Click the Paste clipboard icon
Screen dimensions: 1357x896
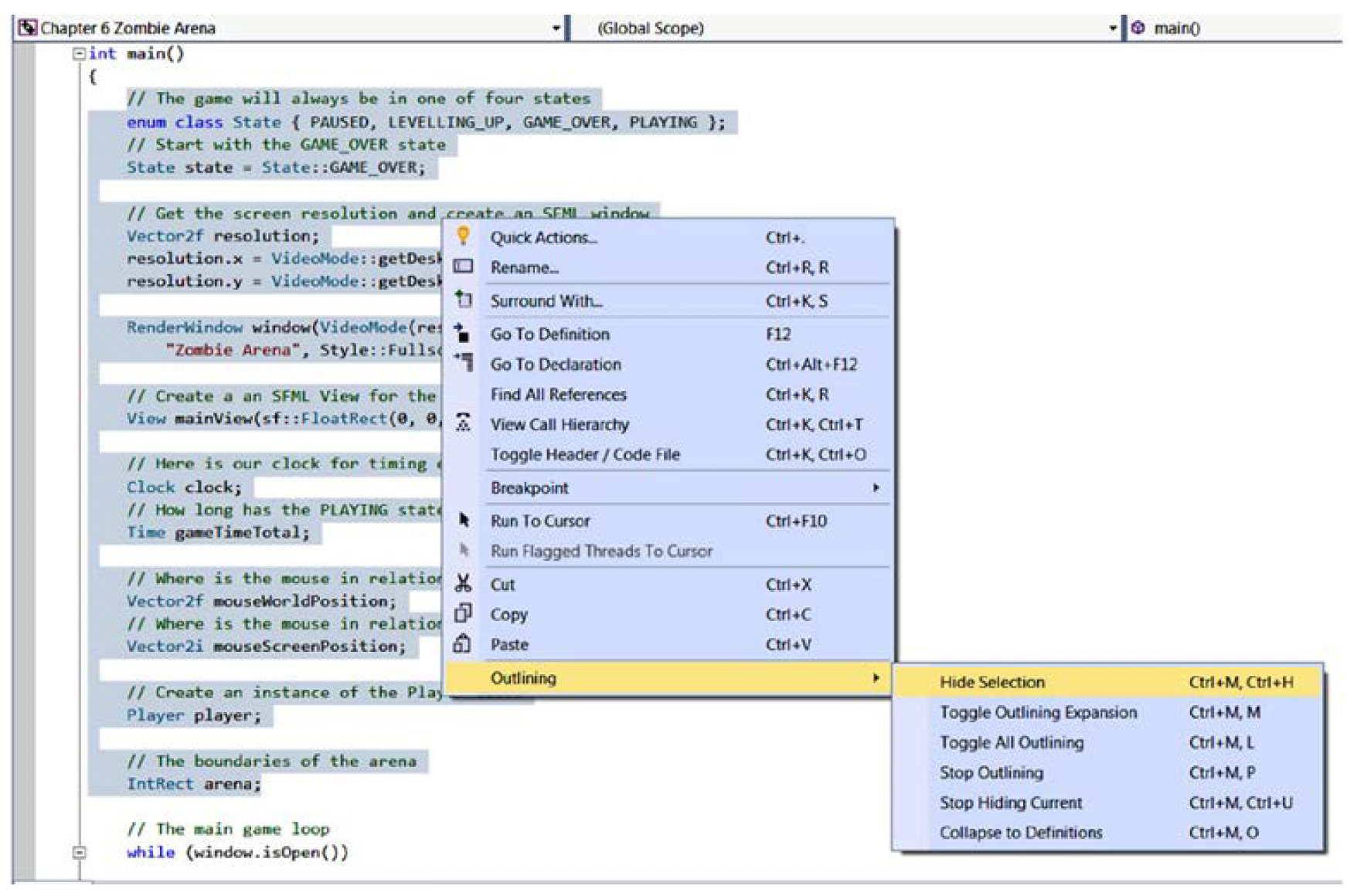coord(462,643)
